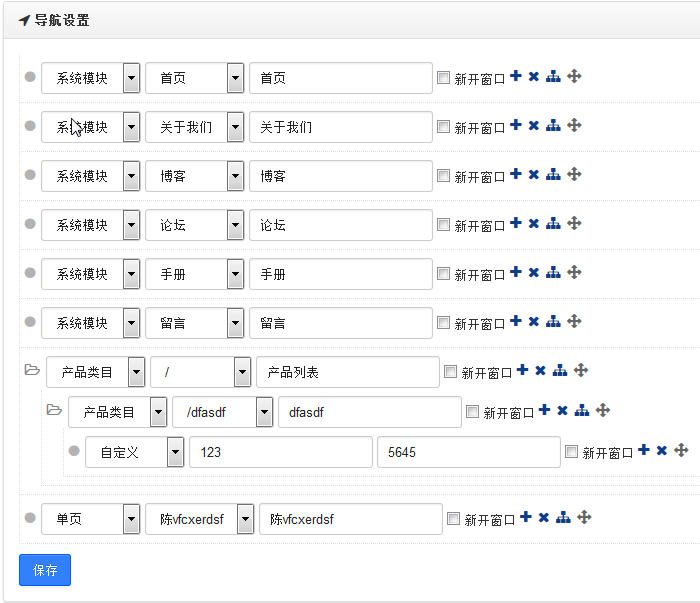The image size is (700, 603).
Task: Click the move icon in the 5645 row
Action: pyautogui.click(x=682, y=451)
